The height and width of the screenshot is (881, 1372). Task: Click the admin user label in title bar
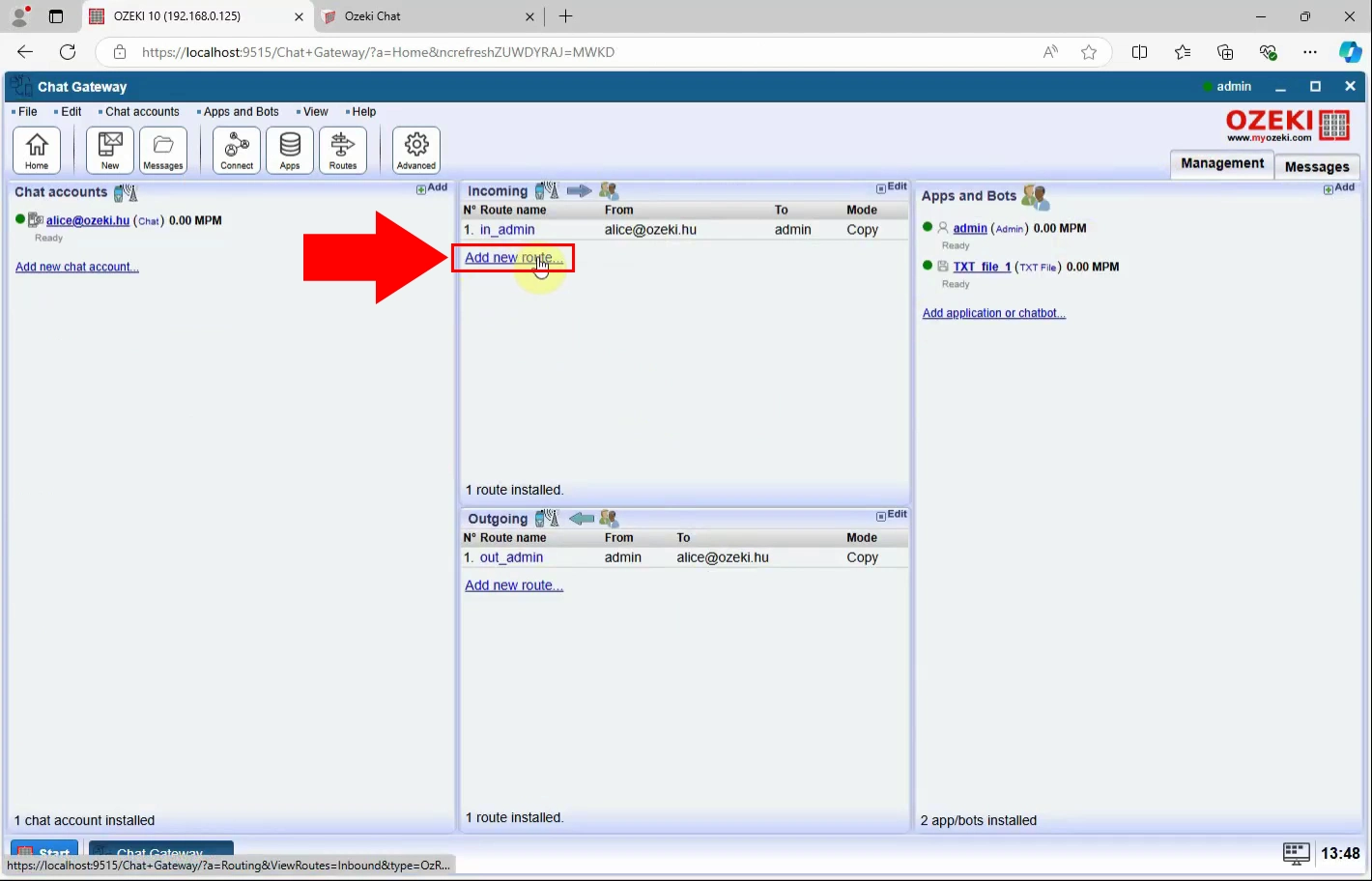click(1234, 87)
